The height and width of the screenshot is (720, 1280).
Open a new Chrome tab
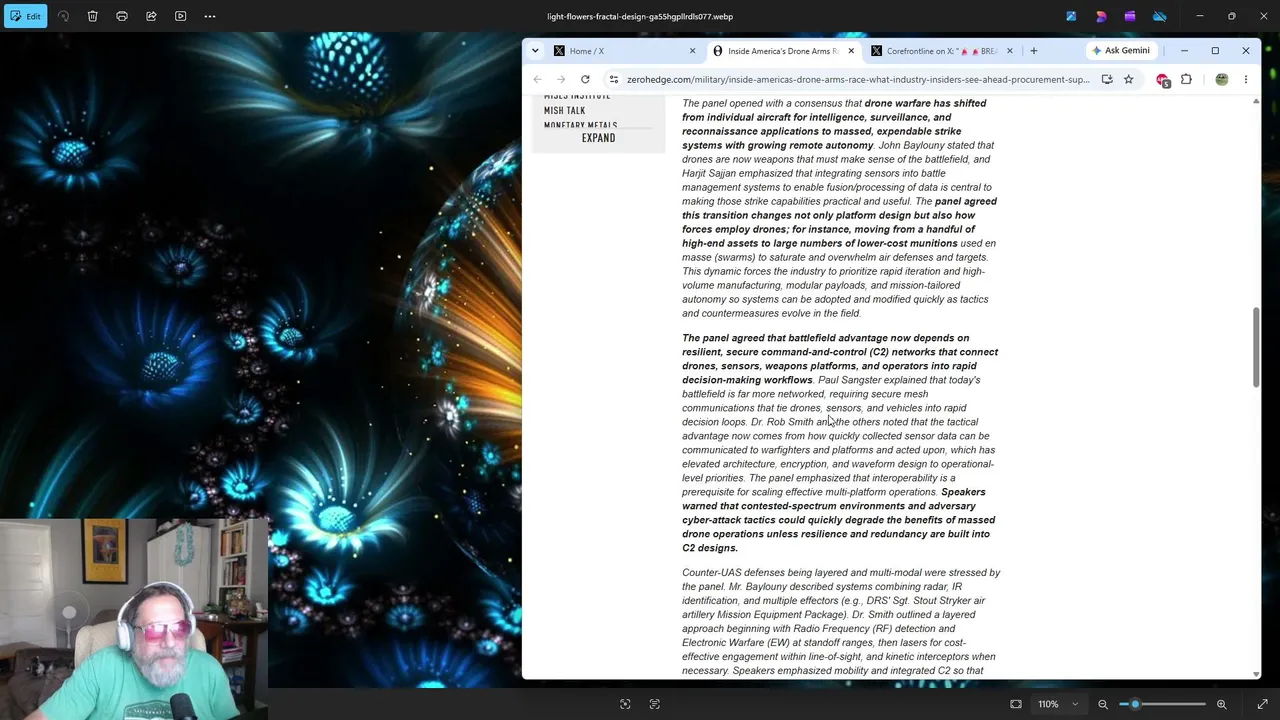click(1034, 51)
